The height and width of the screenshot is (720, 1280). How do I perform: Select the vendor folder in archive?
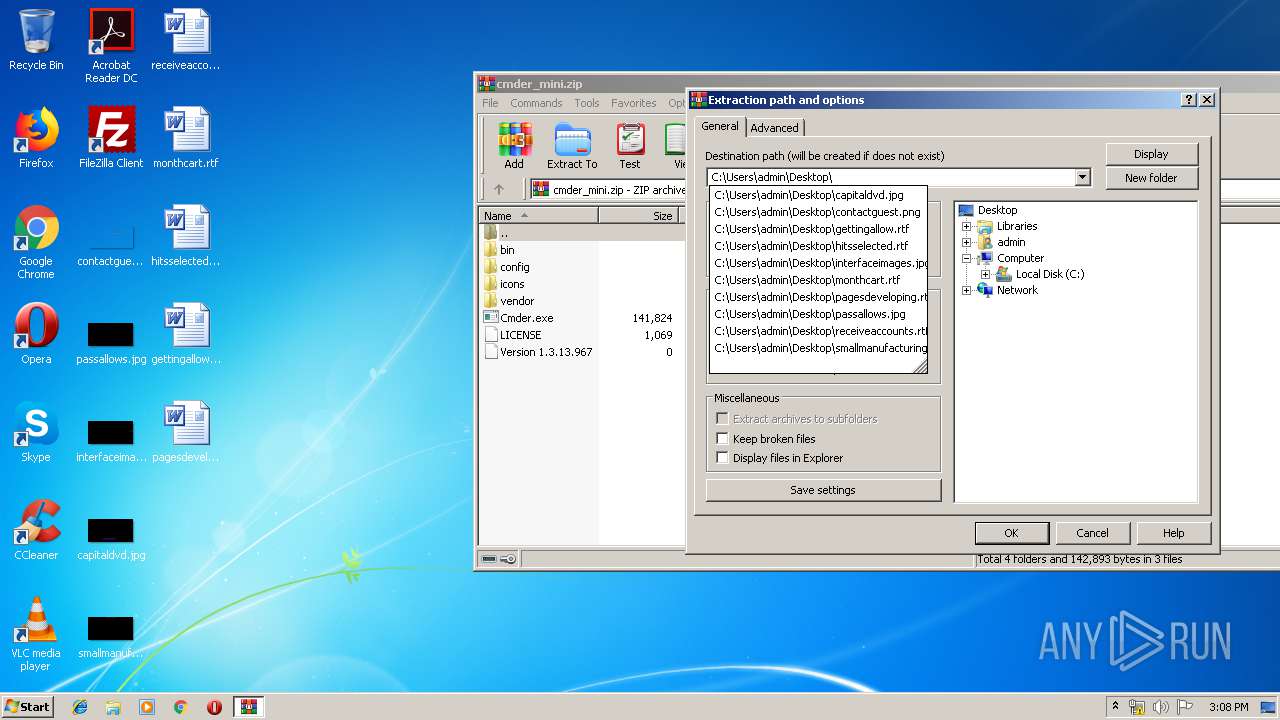[x=517, y=301]
